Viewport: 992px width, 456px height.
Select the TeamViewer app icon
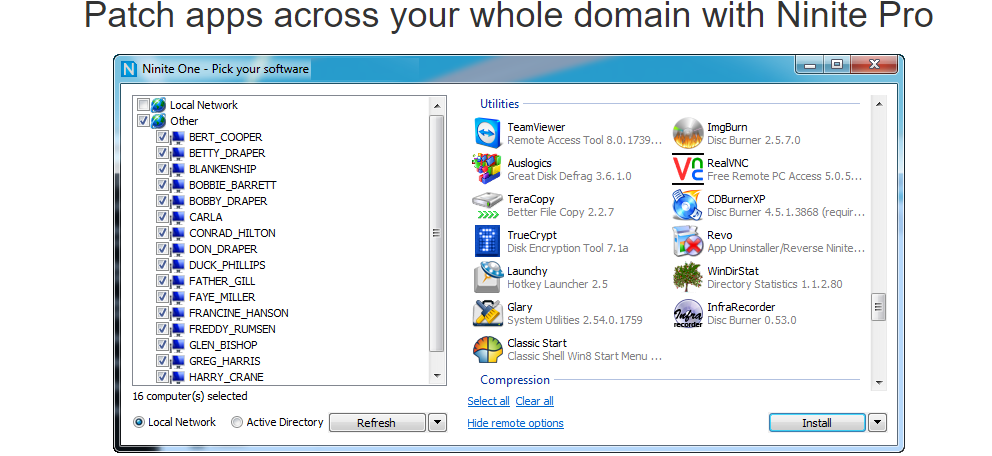pos(487,133)
